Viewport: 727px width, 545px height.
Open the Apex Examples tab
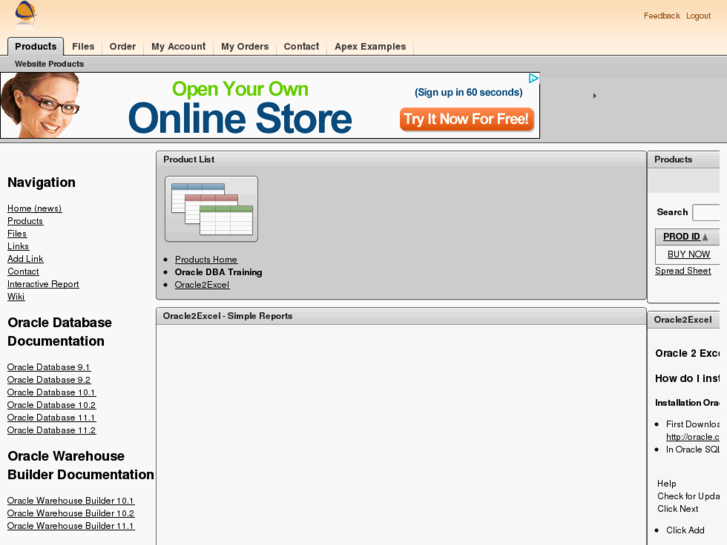(370, 46)
